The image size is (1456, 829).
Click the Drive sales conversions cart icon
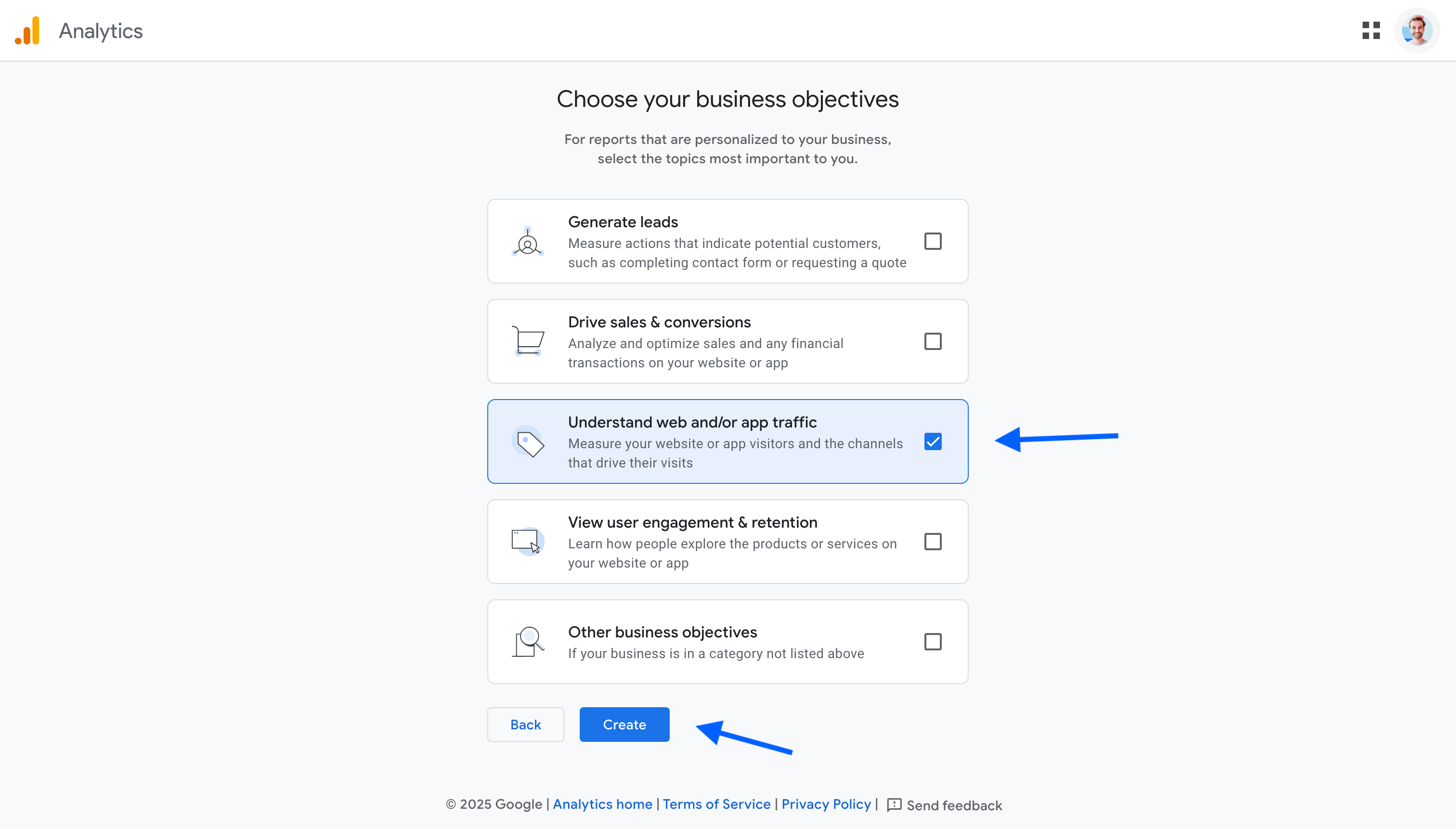click(528, 341)
